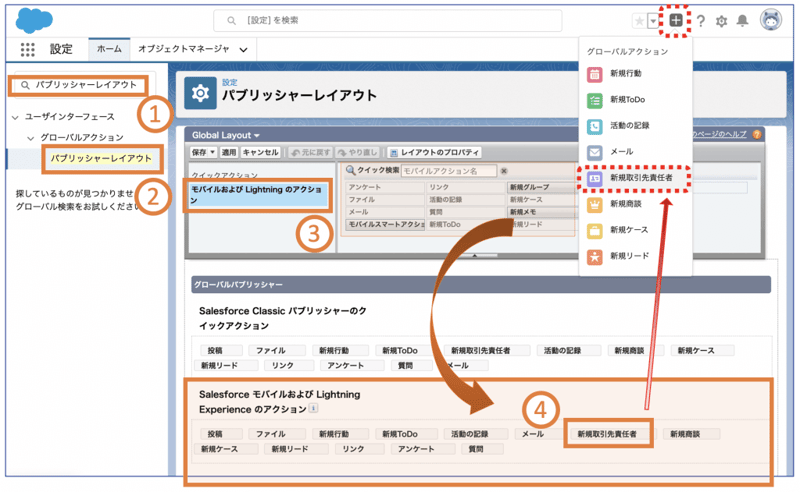This screenshot has width=800, height=492.
Task: Click the 新規ケース briefcase icon
Action: pos(594,231)
